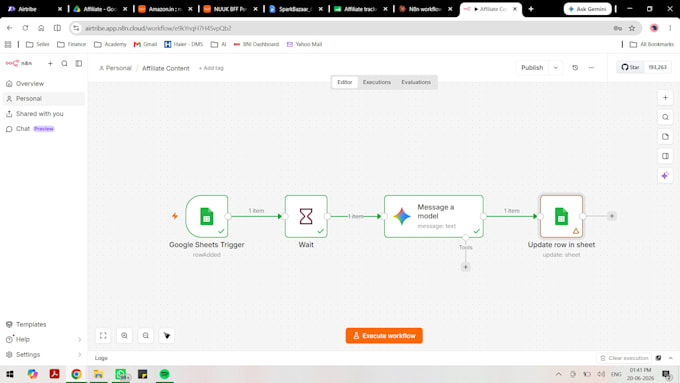The image size is (680, 383).
Task: Open the Gmail bookmark
Action: tap(145, 44)
